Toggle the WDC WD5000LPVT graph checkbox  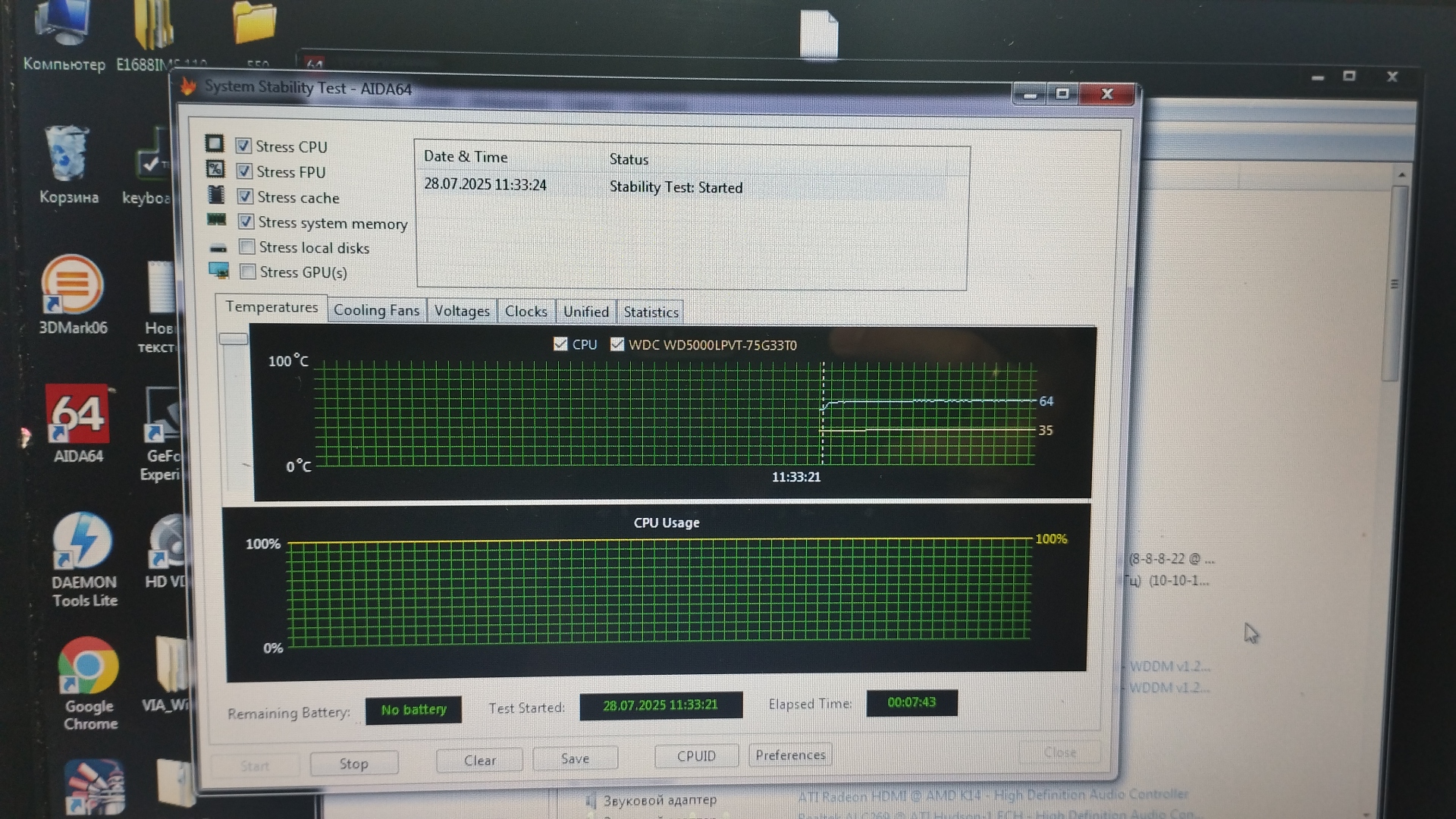click(617, 344)
